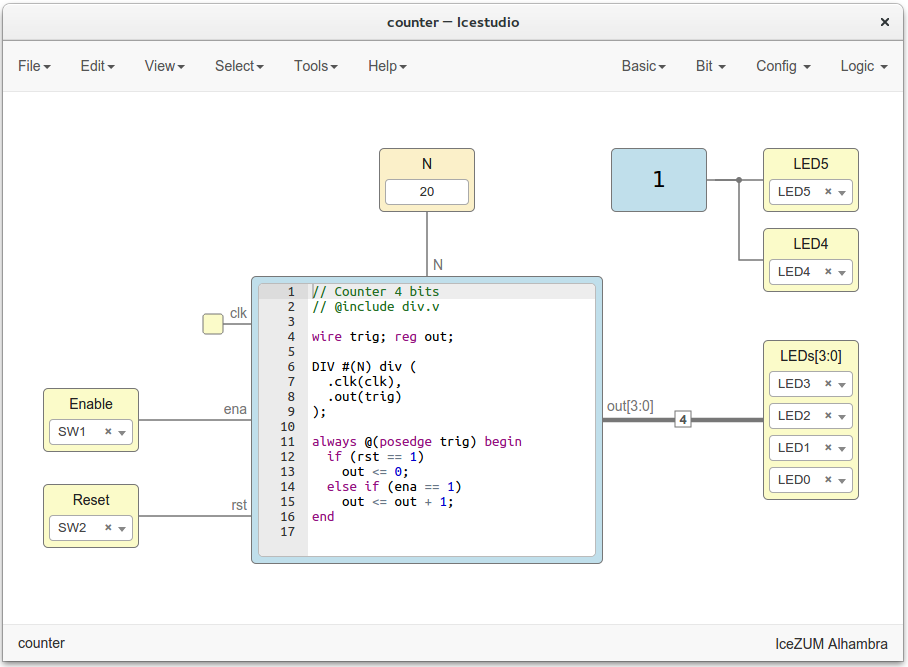
Task: Select the Enable input block title
Action: 91,404
